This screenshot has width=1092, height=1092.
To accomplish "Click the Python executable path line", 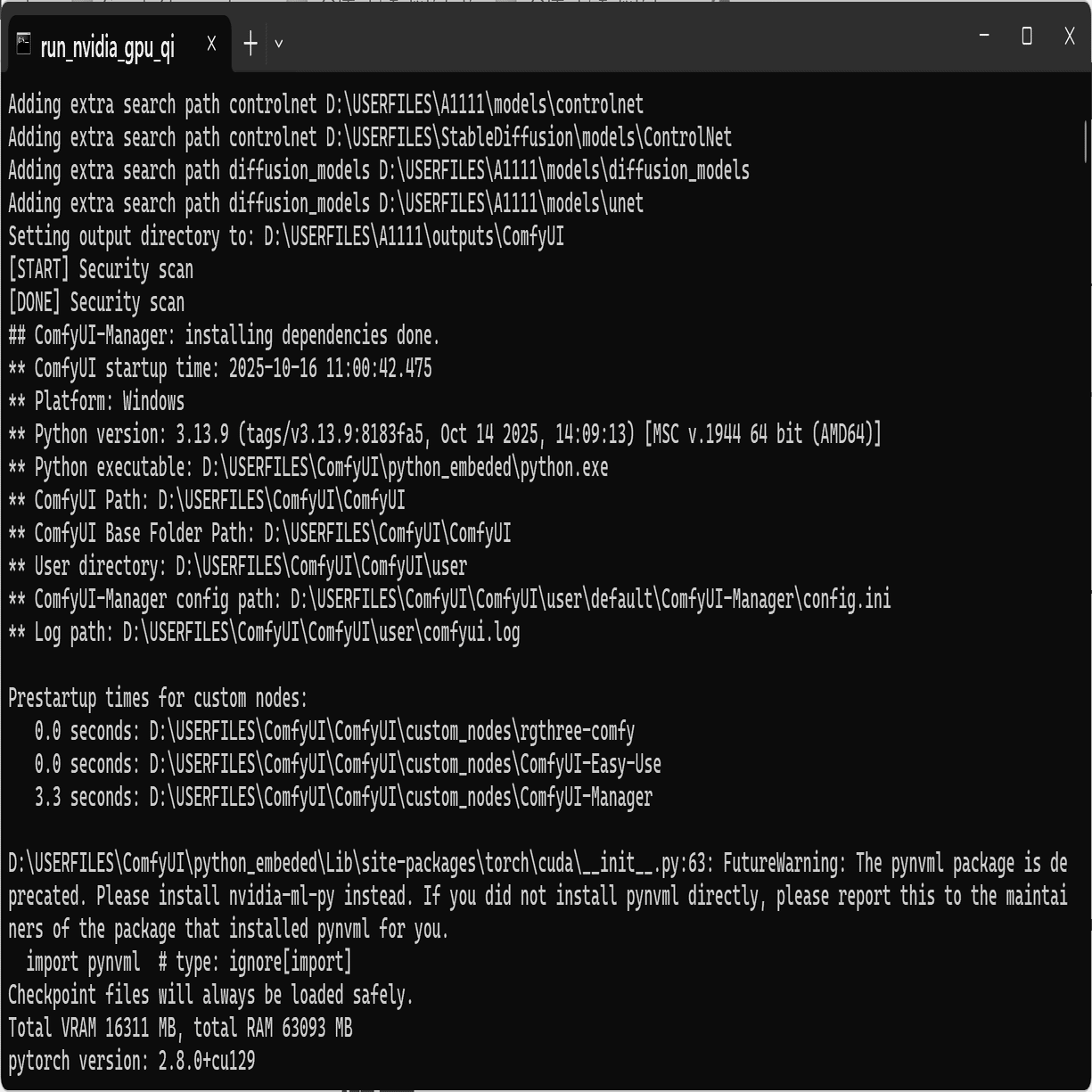I will click(x=308, y=467).
